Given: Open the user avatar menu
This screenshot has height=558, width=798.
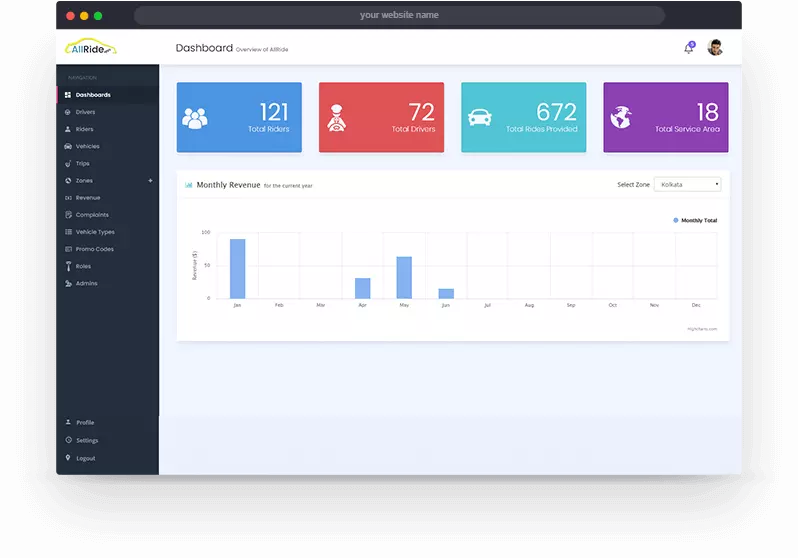Looking at the screenshot, I should (x=715, y=47).
